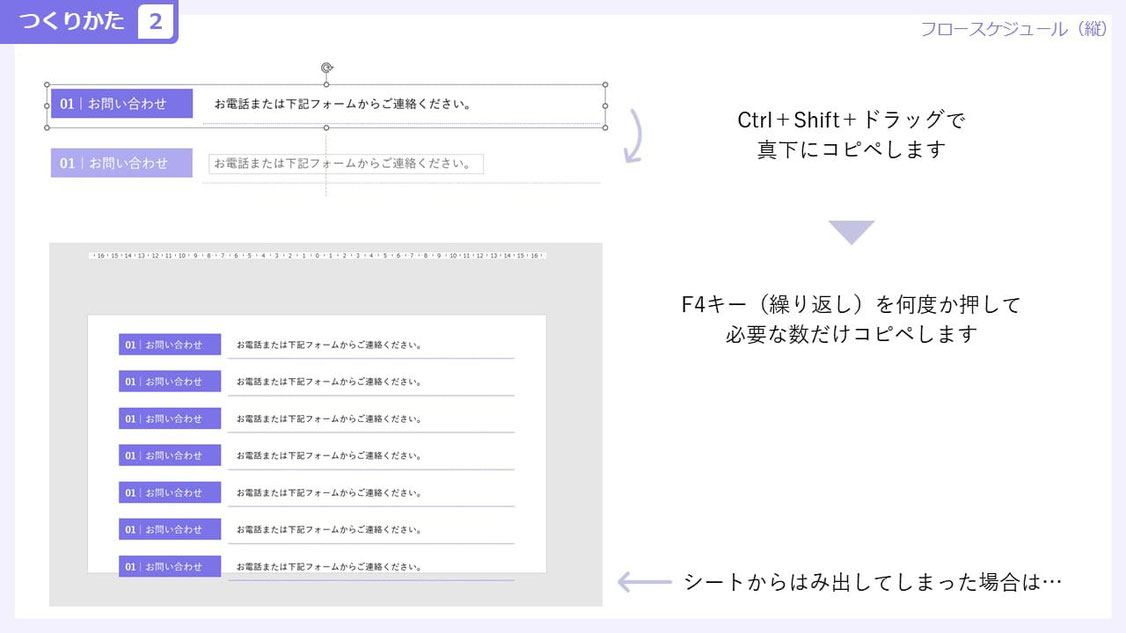
Task: Click the top-right corner handle of the selection
Action: pyautogui.click(x=605, y=85)
